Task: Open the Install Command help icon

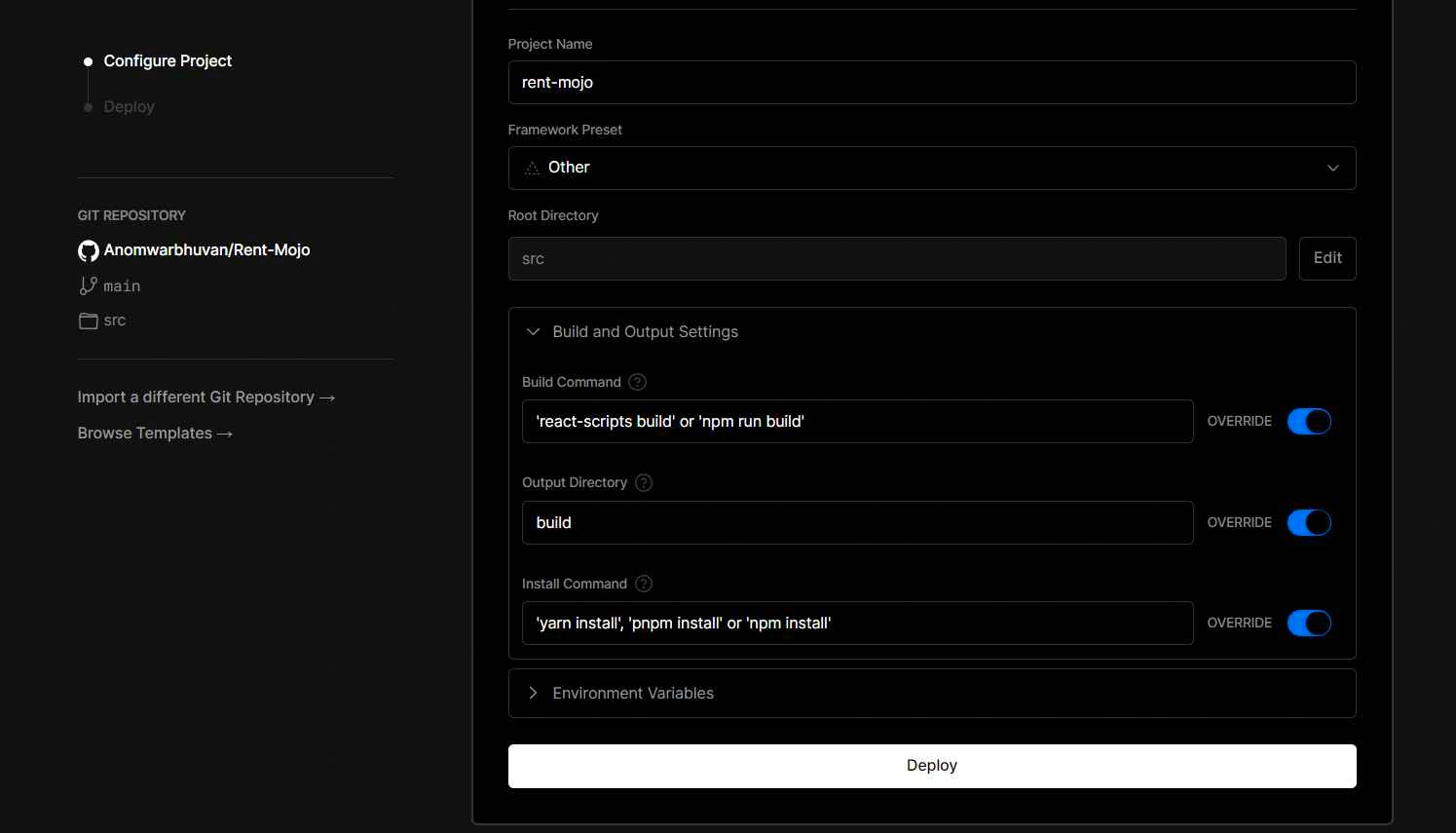Action: coord(643,583)
